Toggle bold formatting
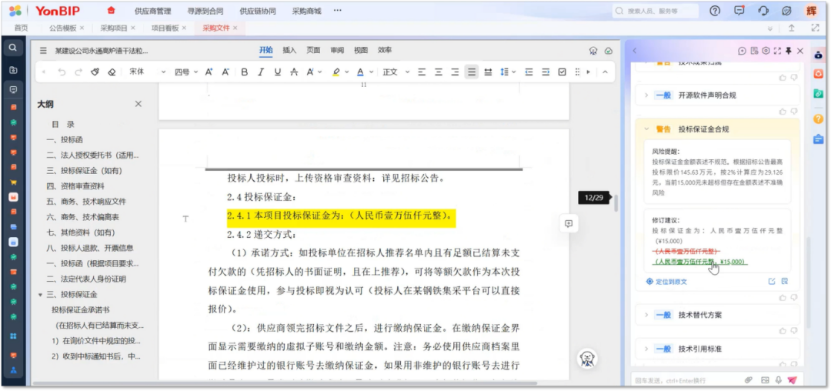Screen dimensions: 831x391 tap(244, 72)
